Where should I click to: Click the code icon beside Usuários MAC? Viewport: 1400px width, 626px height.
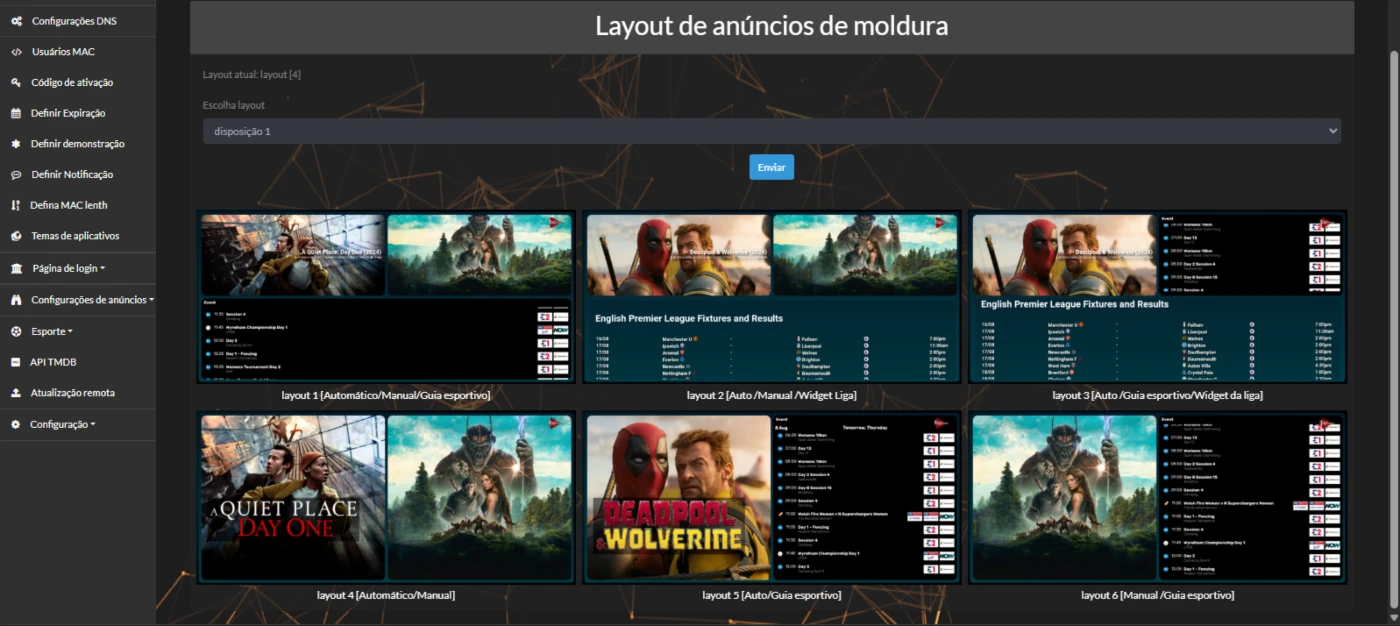[16, 51]
